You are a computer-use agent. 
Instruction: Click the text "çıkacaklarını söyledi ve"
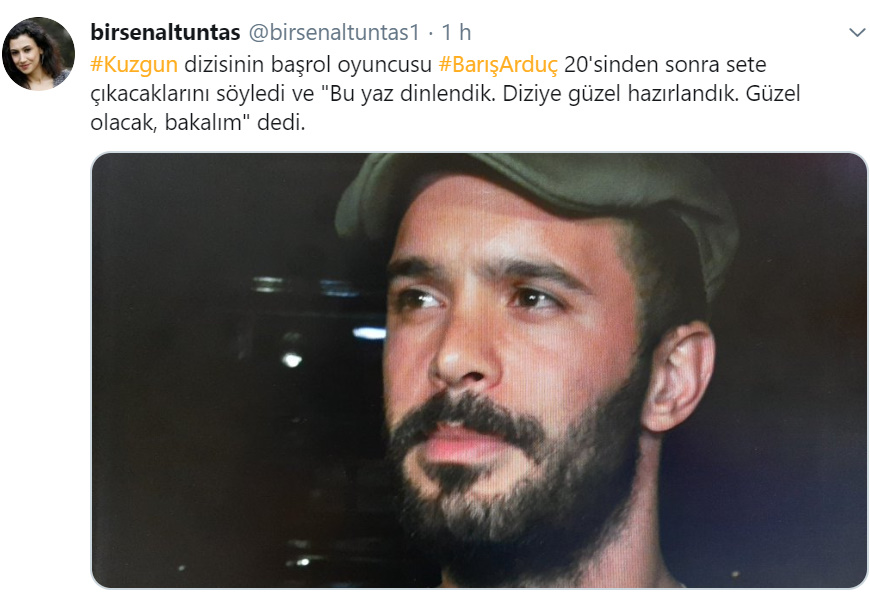pyautogui.click(x=203, y=93)
